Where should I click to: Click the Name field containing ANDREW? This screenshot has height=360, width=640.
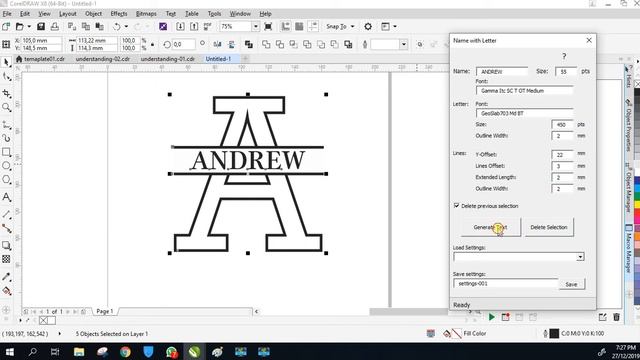[x=502, y=71]
